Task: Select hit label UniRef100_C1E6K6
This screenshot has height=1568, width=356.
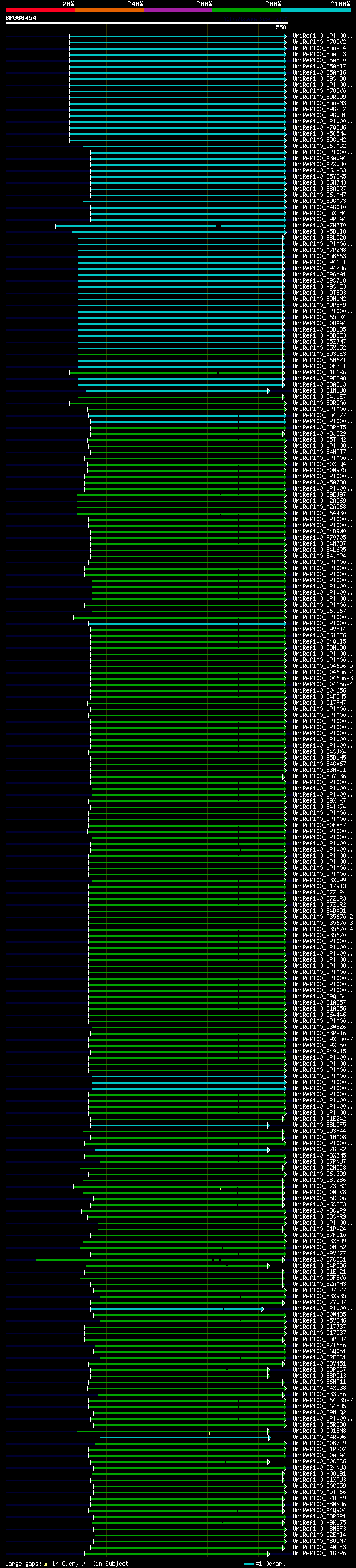Action: [319, 373]
